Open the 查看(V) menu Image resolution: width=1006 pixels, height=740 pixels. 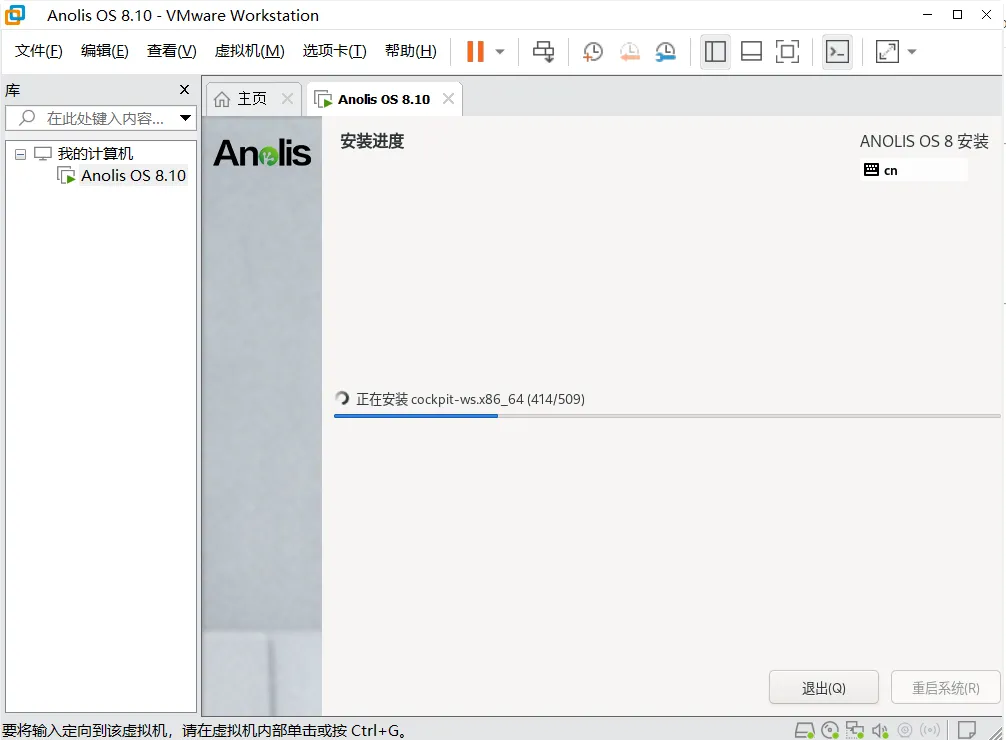[171, 51]
